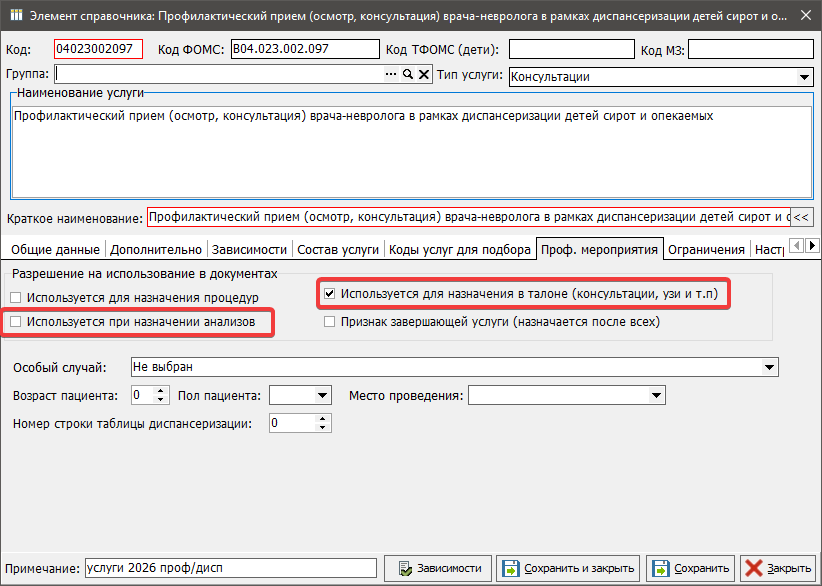This screenshot has width=822, height=586.
Task: Click the Примечание input field
Action: (231, 568)
